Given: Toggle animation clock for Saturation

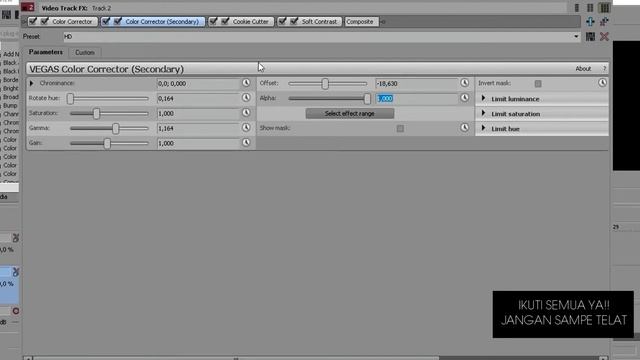Looking at the screenshot, I should tap(246, 113).
